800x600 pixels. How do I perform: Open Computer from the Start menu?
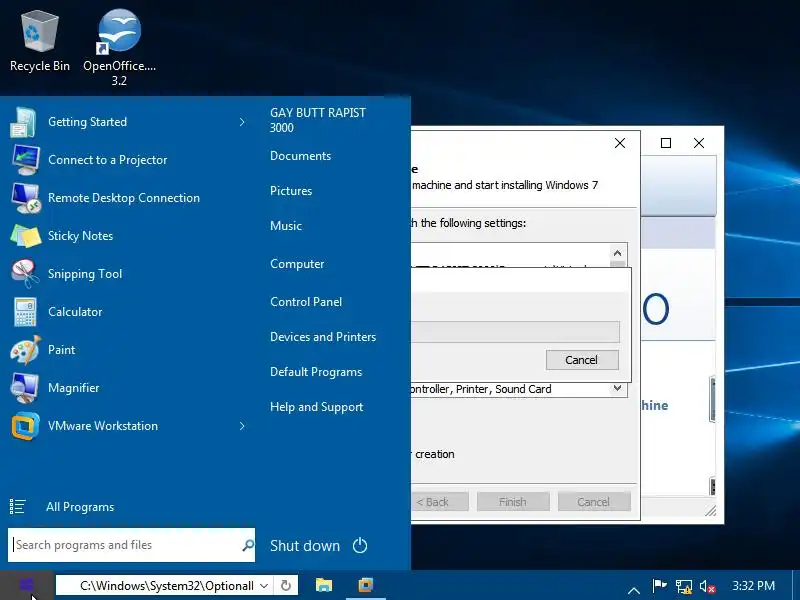coord(297,264)
